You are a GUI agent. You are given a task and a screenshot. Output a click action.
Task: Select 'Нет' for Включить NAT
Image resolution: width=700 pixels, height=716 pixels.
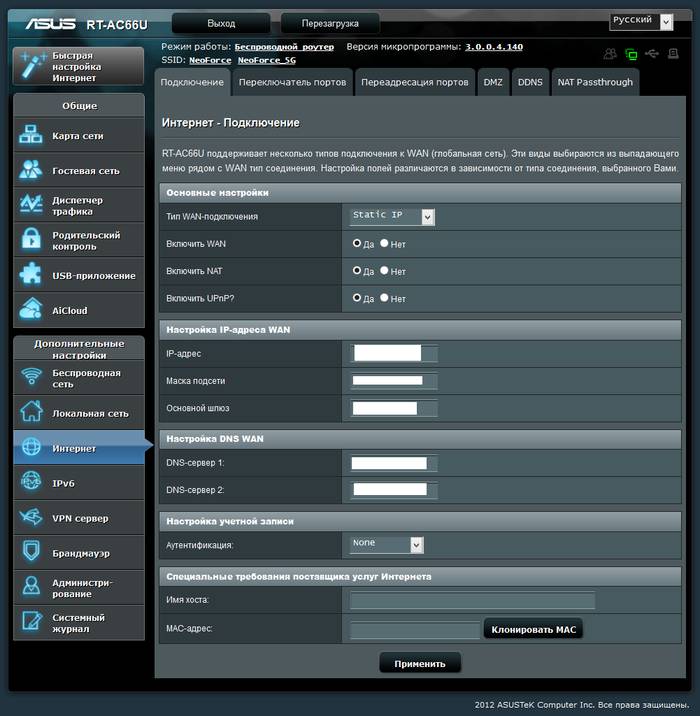pos(385,271)
